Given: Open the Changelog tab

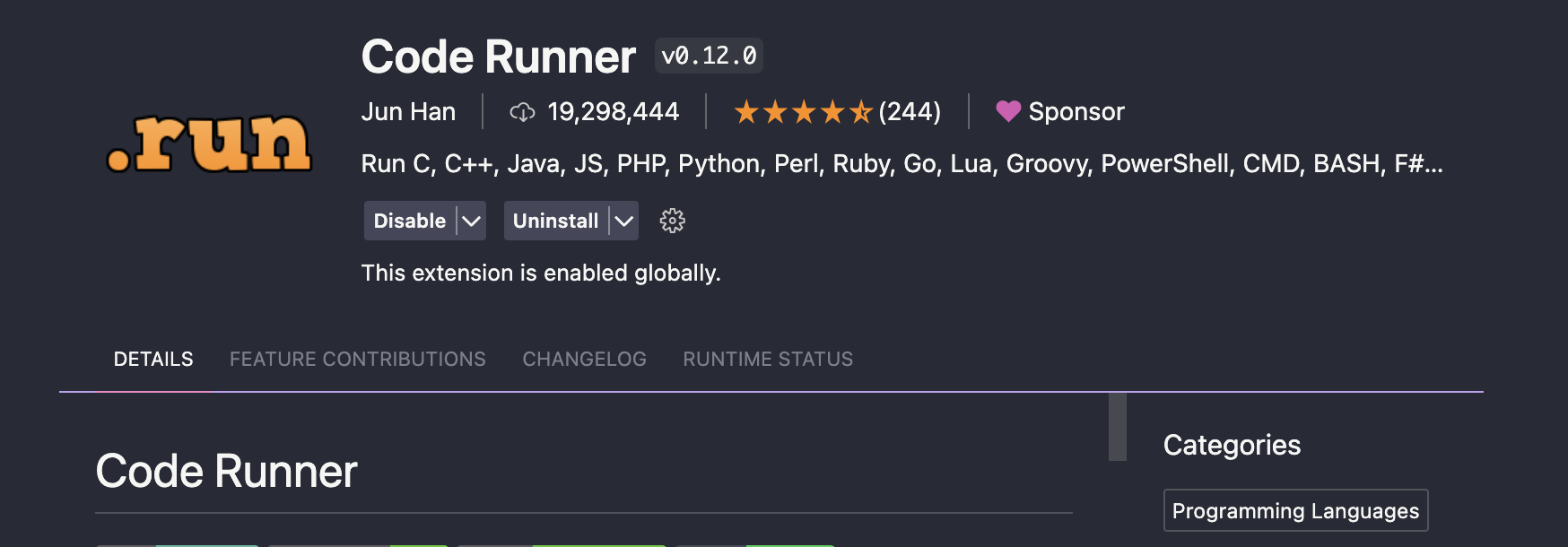Looking at the screenshot, I should coord(584,359).
